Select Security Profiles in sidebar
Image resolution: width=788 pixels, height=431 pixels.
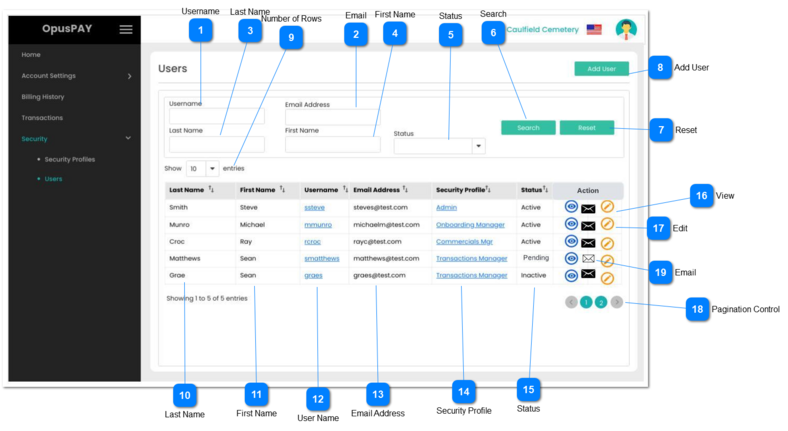70,159
